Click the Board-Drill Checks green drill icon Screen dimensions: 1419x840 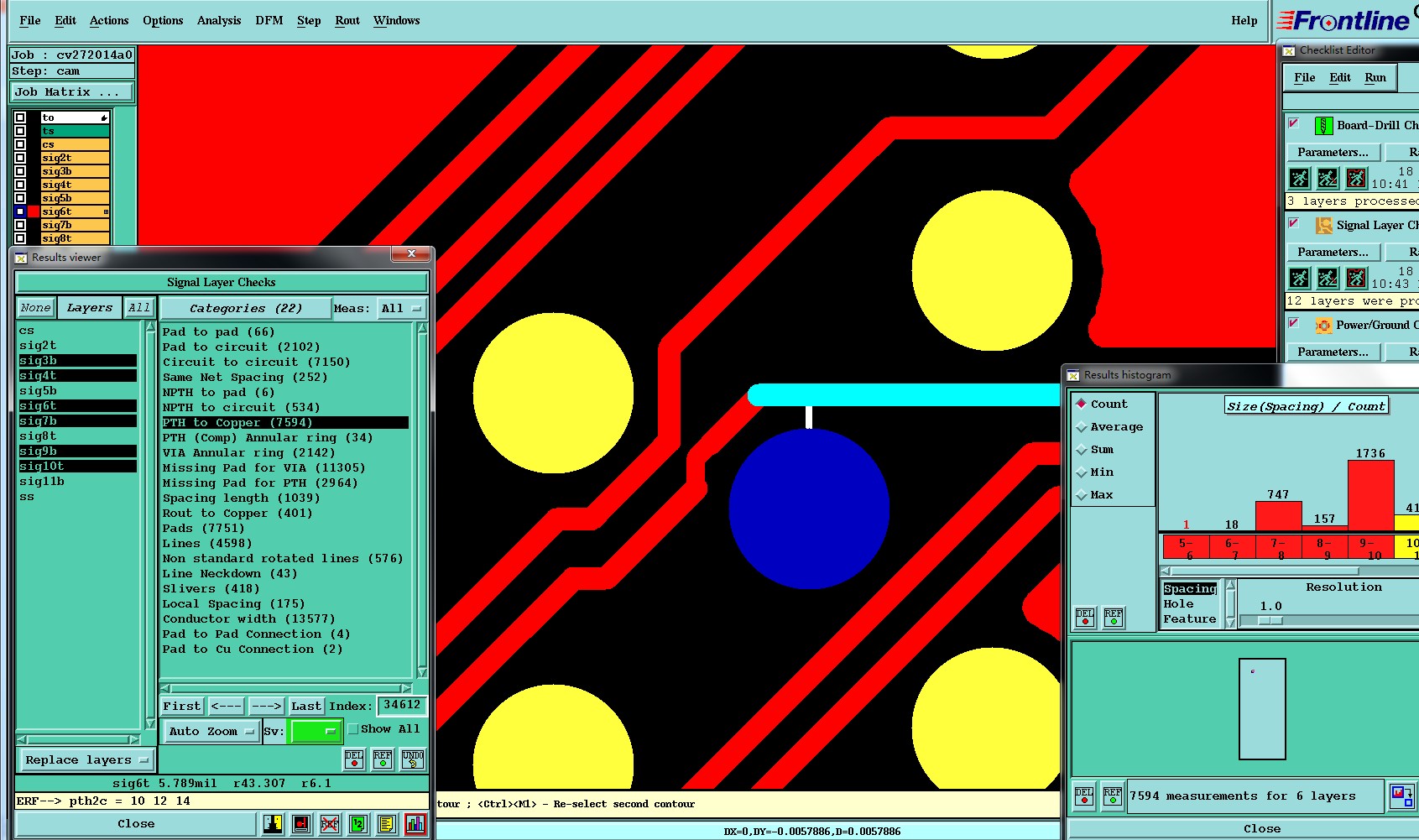1323,126
